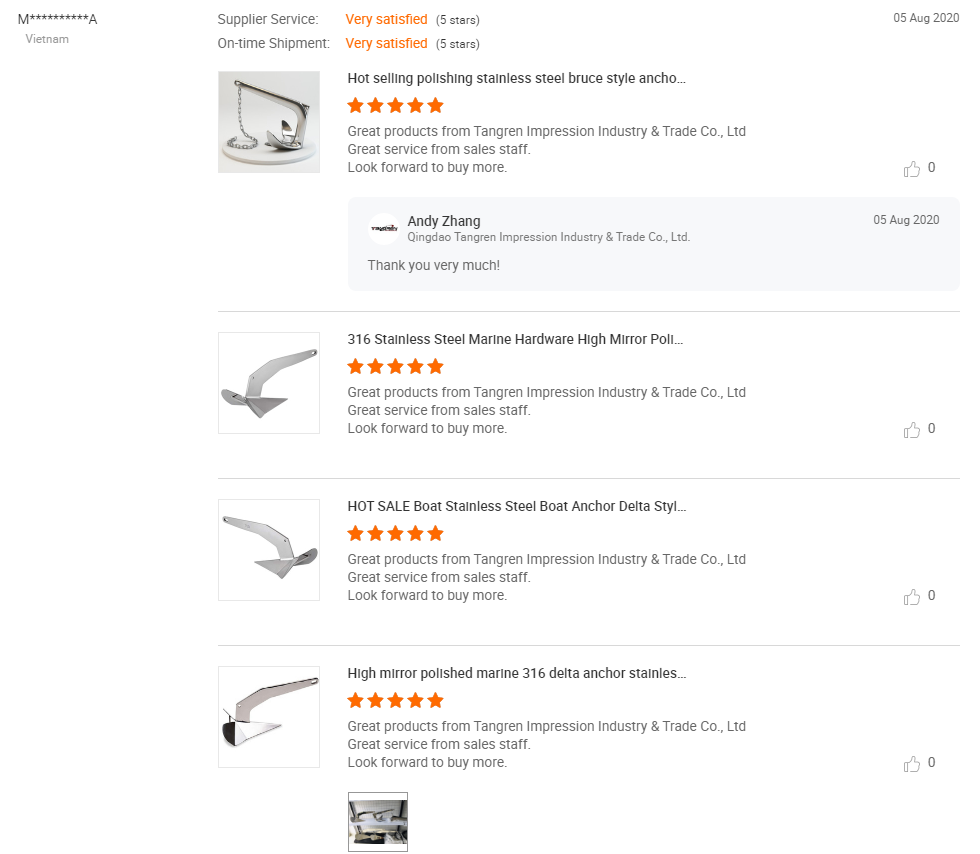The image size is (980, 854).
Task: Click the five-star rating of bruce anchor review
Action: (395, 105)
